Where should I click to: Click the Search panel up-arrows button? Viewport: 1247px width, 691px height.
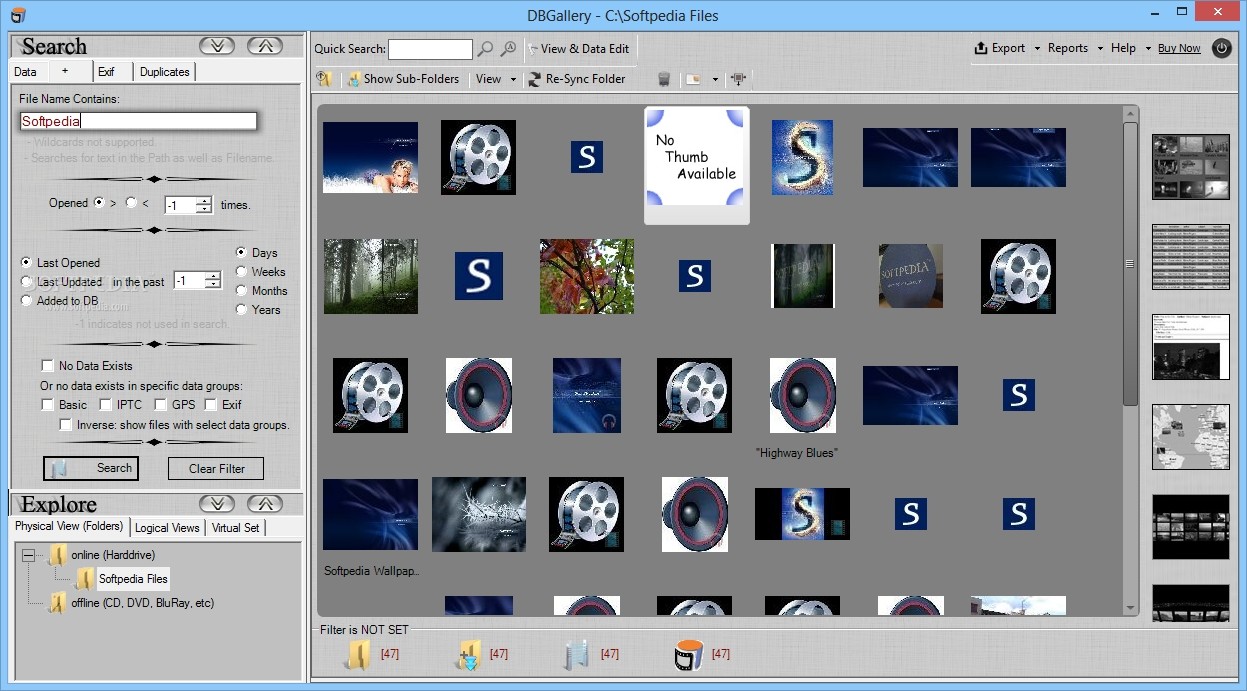coord(264,46)
